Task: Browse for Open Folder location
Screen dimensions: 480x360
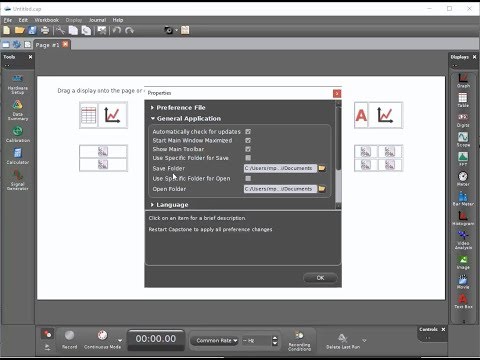Action: pyautogui.click(x=322, y=189)
